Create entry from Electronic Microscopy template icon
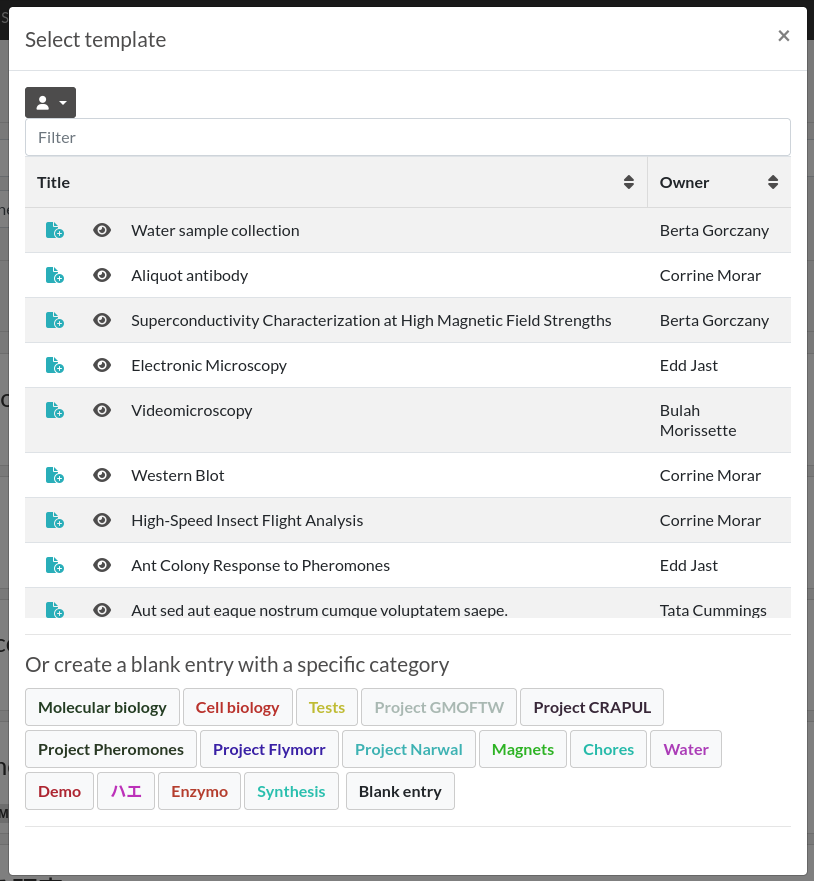 (x=55, y=366)
